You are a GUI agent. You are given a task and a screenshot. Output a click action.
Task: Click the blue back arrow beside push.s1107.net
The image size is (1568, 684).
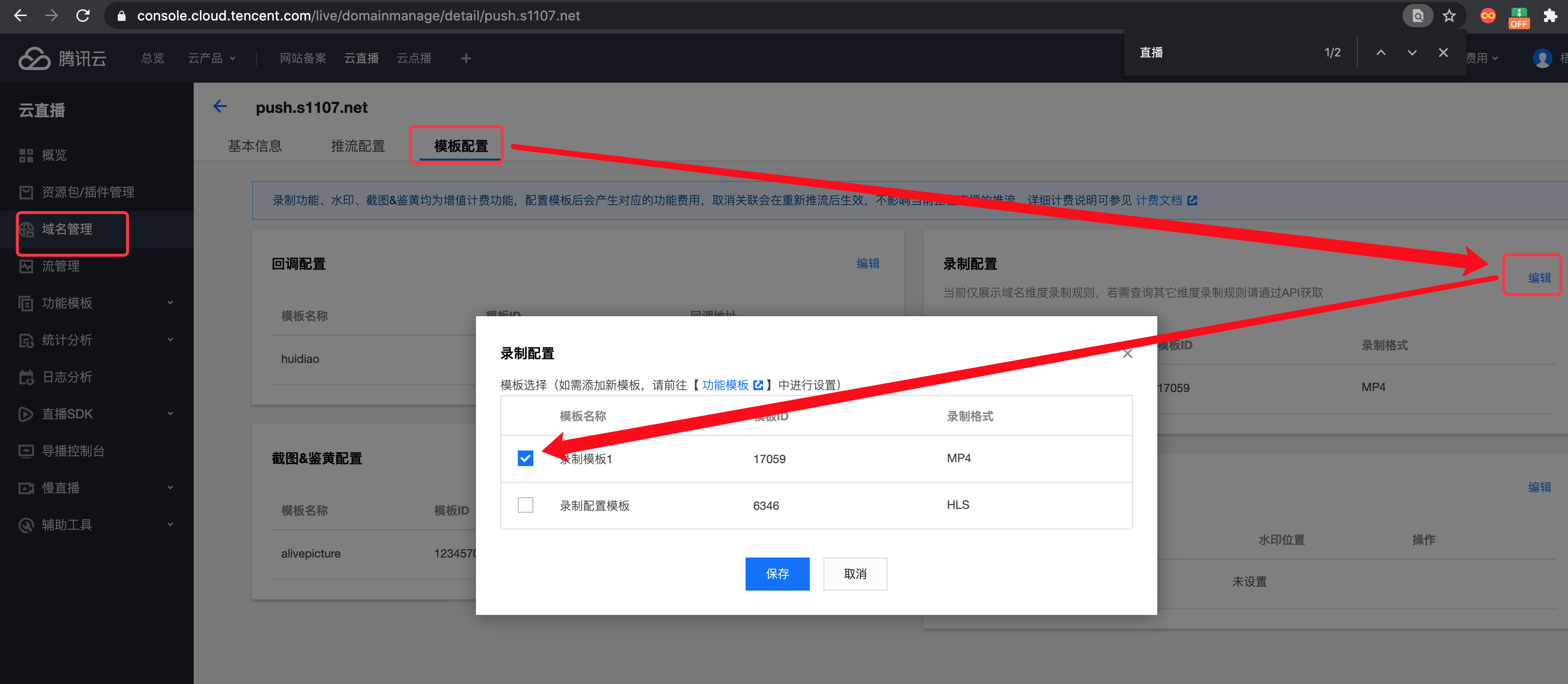point(220,107)
